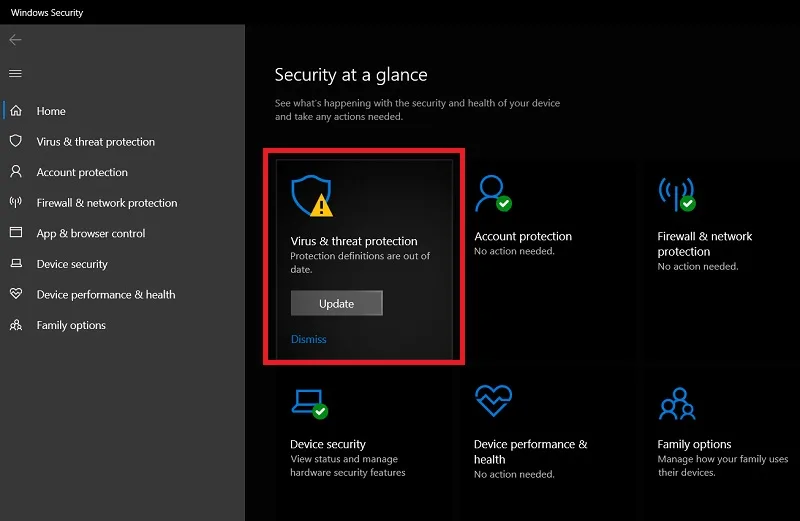Click 'Manage how your family uses their devices.'
The image size is (800, 521).
[x=723, y=466]
